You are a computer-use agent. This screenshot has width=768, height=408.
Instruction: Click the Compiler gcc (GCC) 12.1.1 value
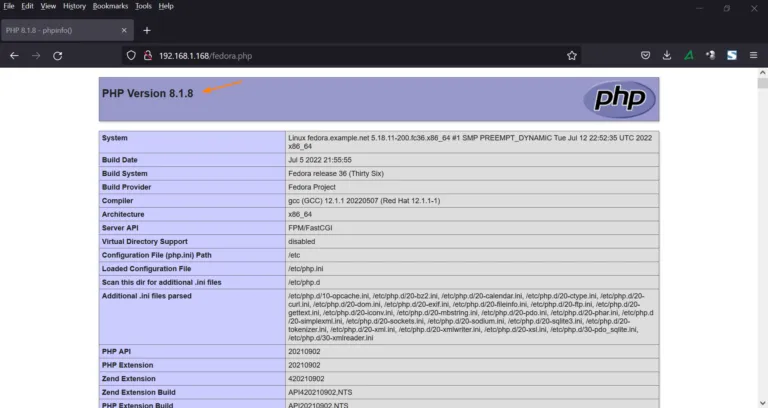coord(364,201)
